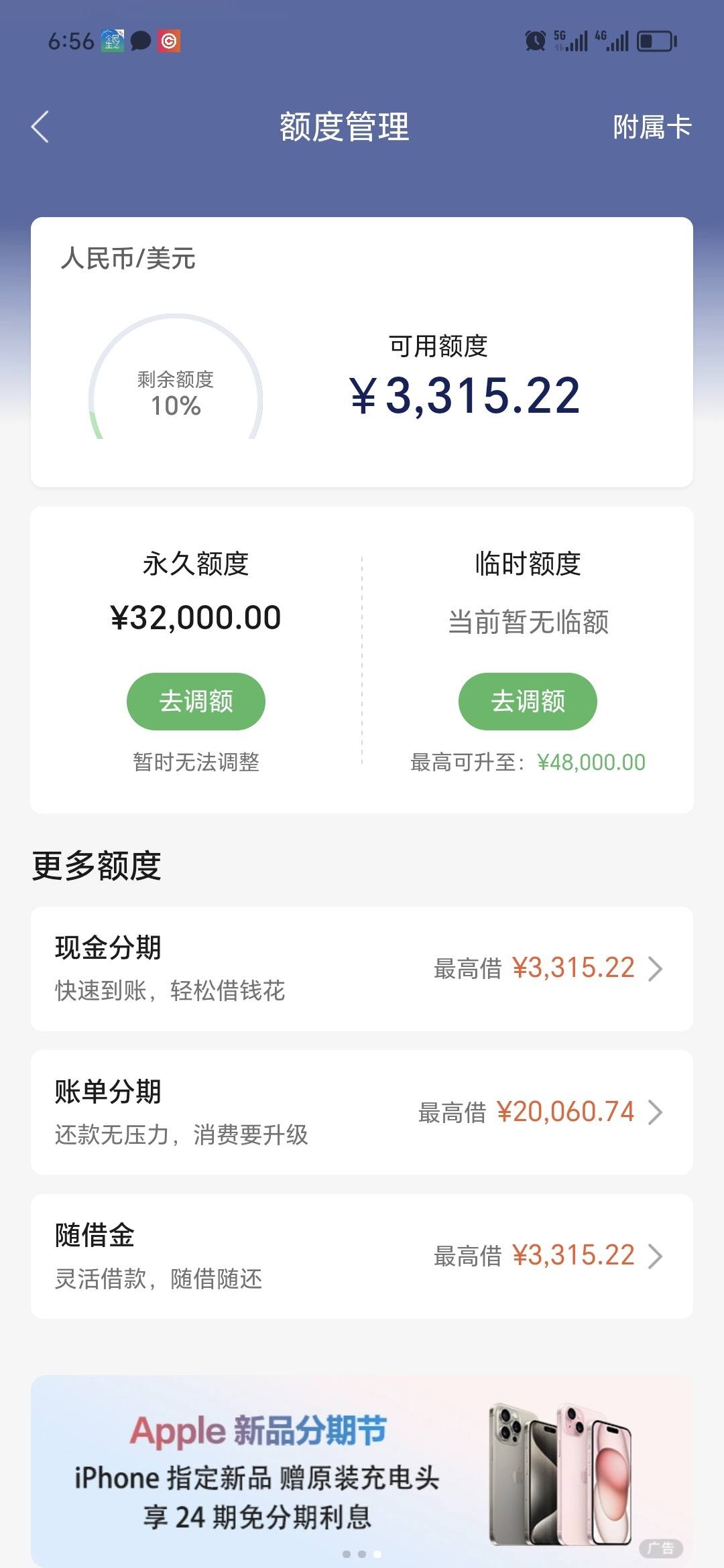Open the 账单分期 bill installment row
Screen dimensions: 724x1568
tap(362, 1112)
